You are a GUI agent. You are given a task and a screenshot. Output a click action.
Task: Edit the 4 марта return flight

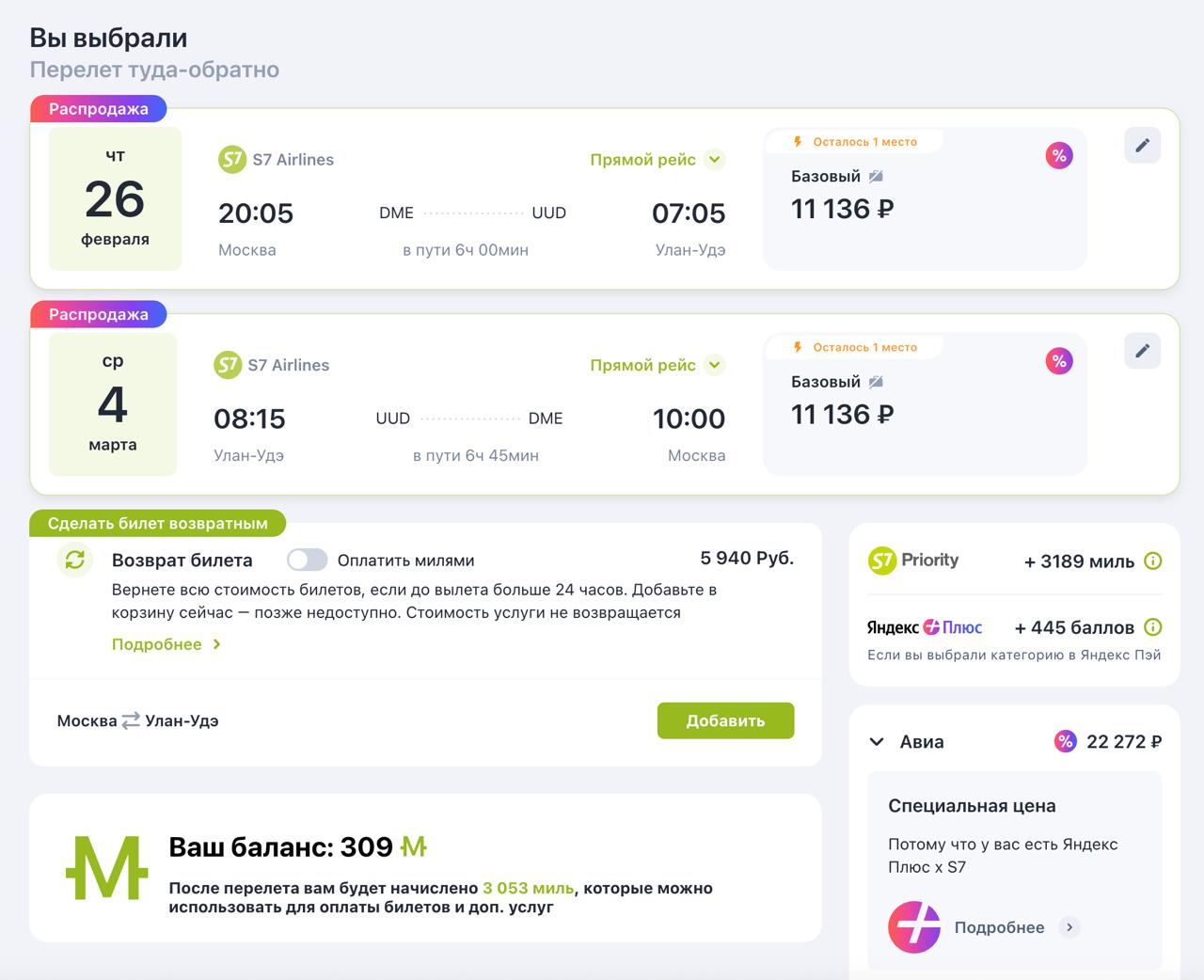tap(1142, 351)
